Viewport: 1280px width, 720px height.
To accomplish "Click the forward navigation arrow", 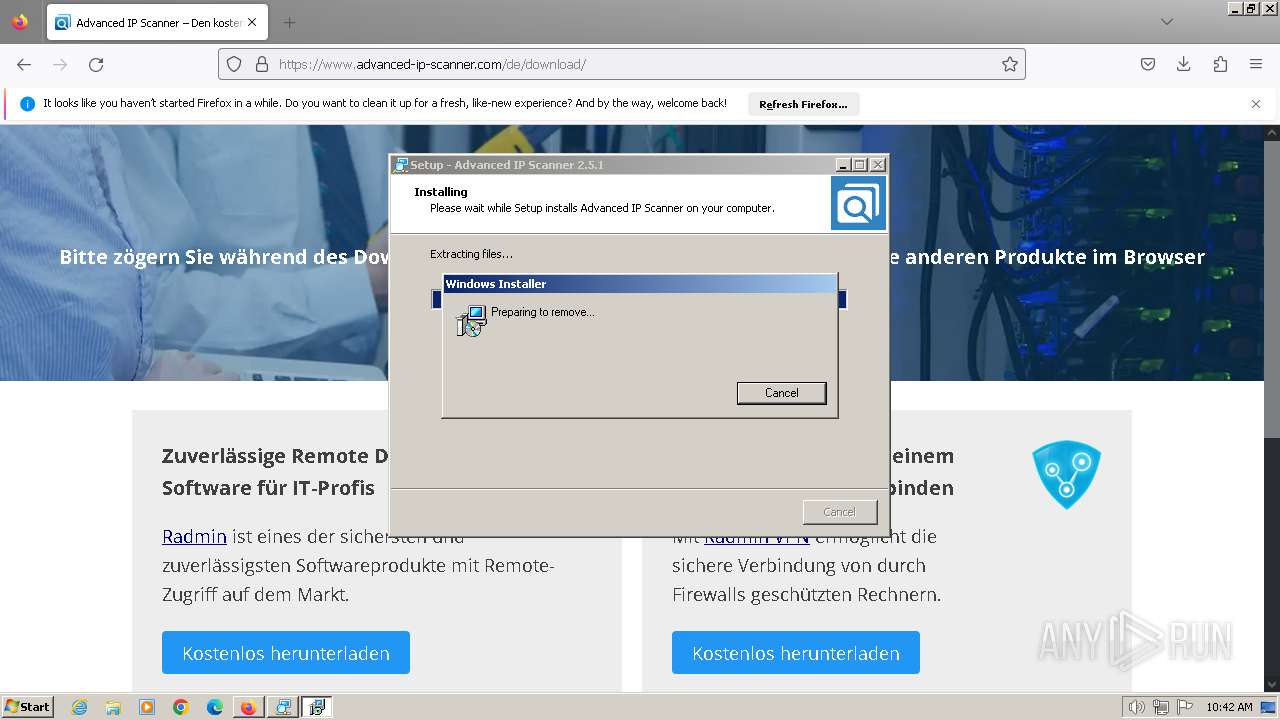I will pos(60,64).
